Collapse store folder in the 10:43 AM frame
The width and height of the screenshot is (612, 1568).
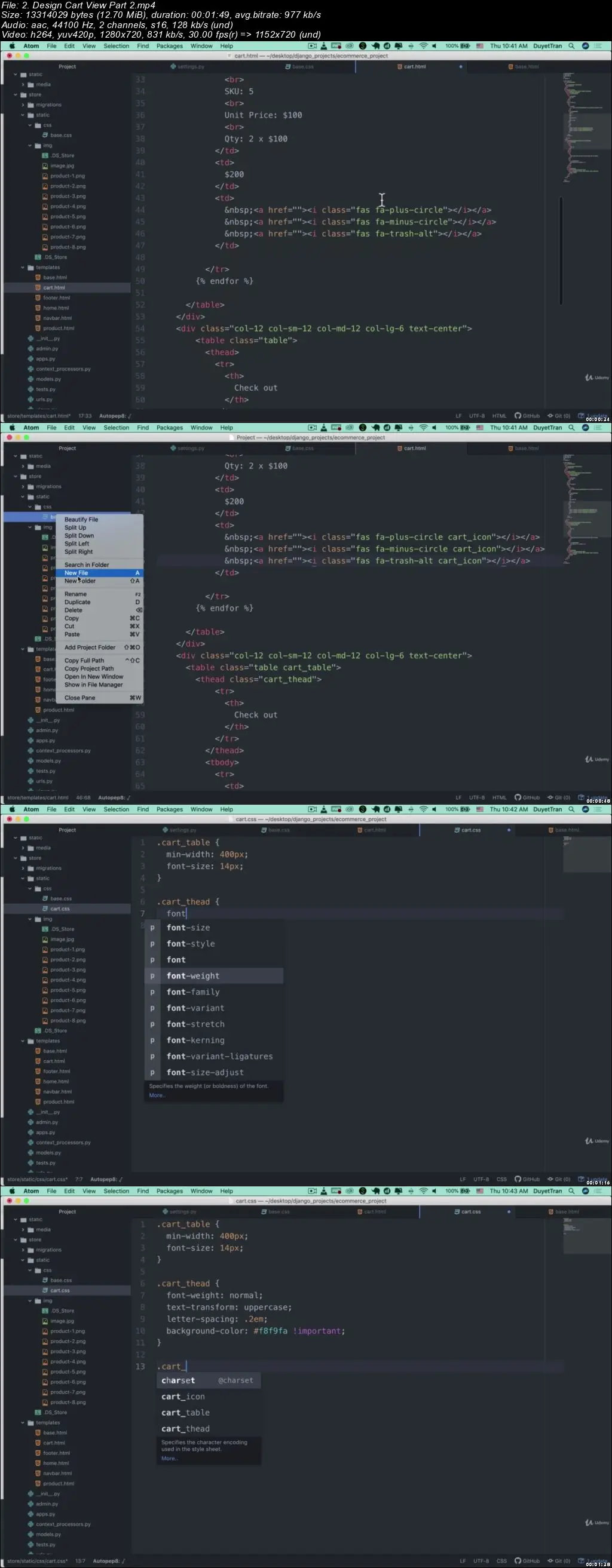[x=15, y=1239]
